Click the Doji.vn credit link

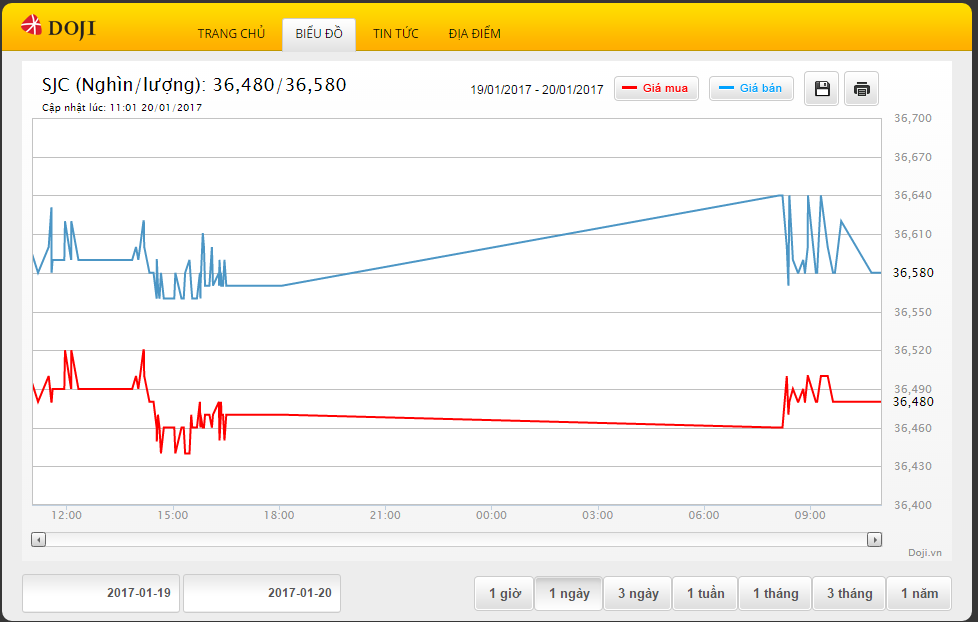(x=924, y=553)
